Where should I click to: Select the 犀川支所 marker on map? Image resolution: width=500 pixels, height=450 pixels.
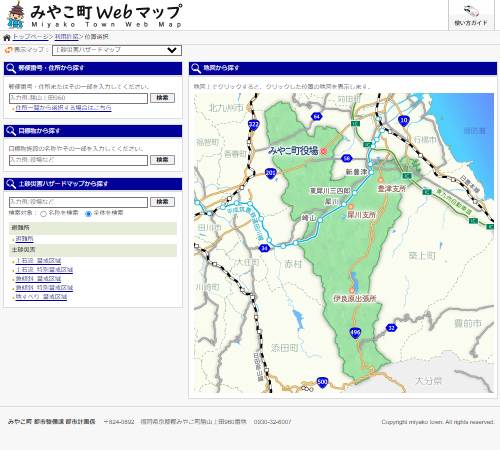[x=351, y=207]
